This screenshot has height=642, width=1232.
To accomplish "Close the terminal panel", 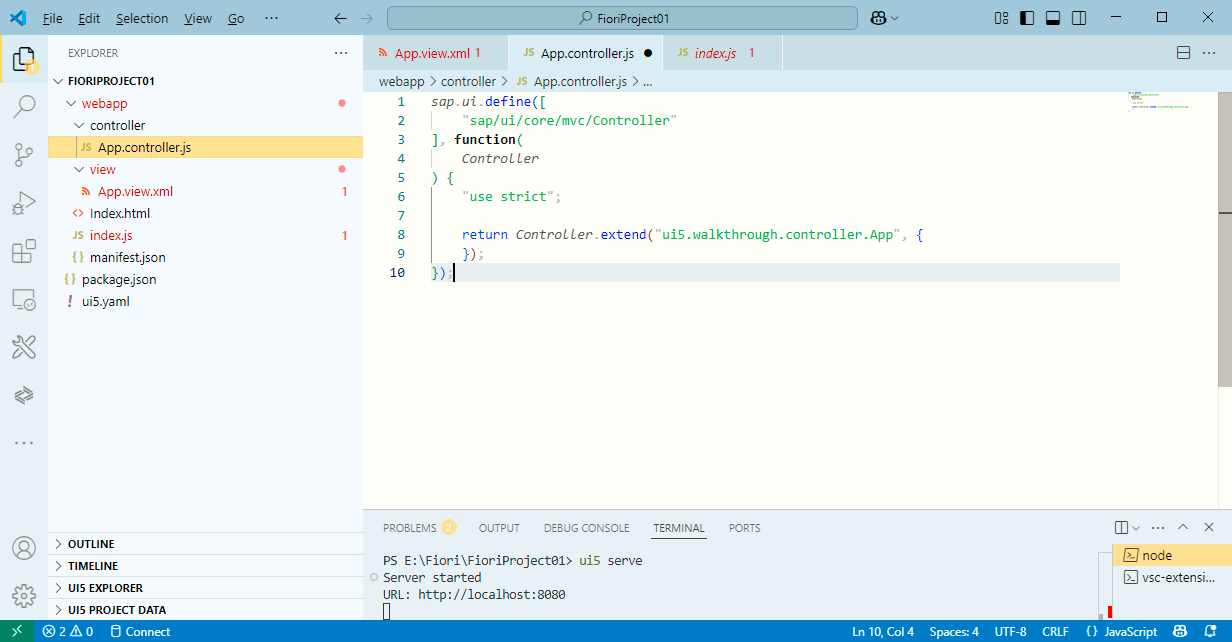I will (1209, 527).
